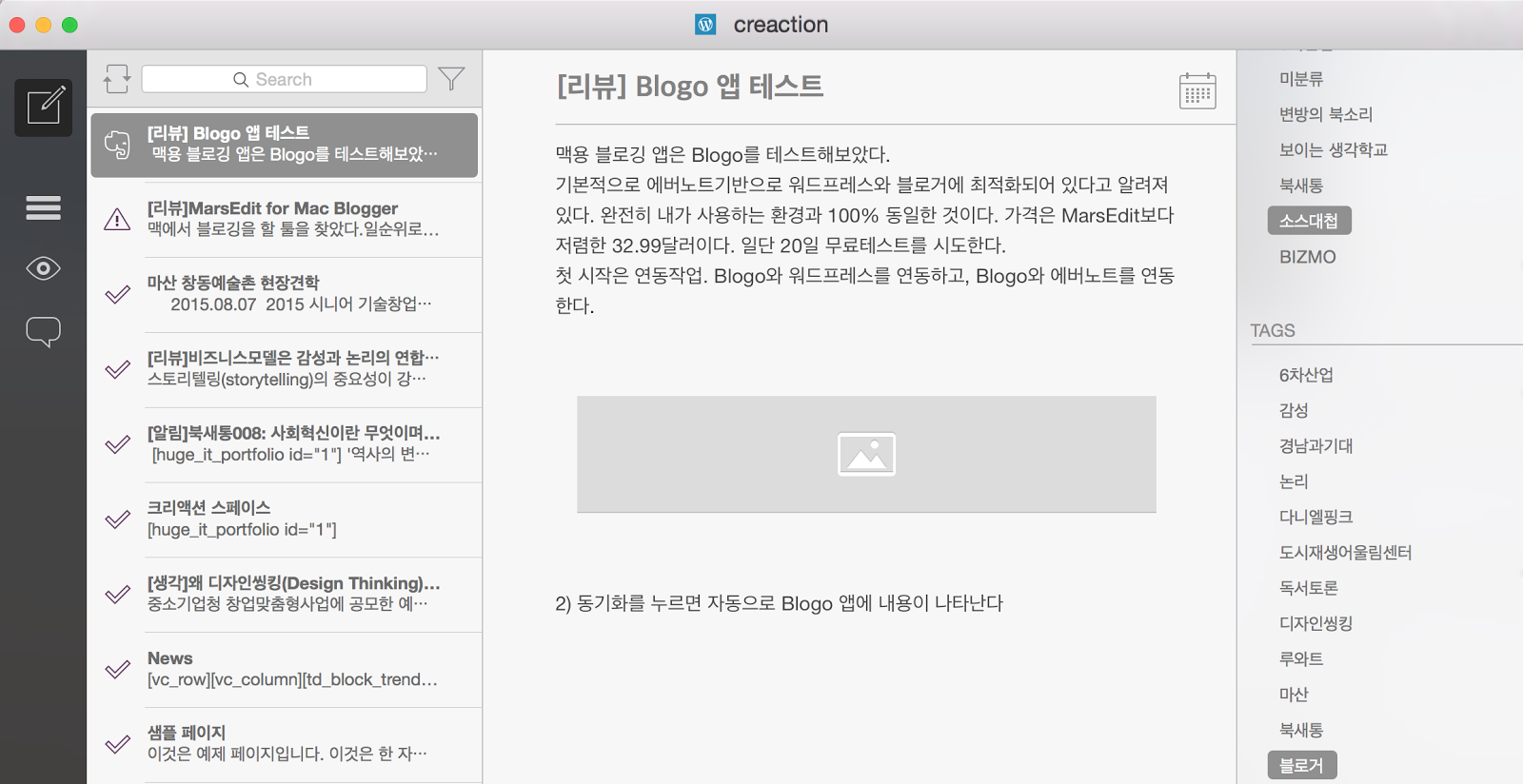Image resolution: width=1523 pixels, height=784 pixels.
Task: Select the [리뷰] Blogo 앱 테스트 post
Action: 285,145
